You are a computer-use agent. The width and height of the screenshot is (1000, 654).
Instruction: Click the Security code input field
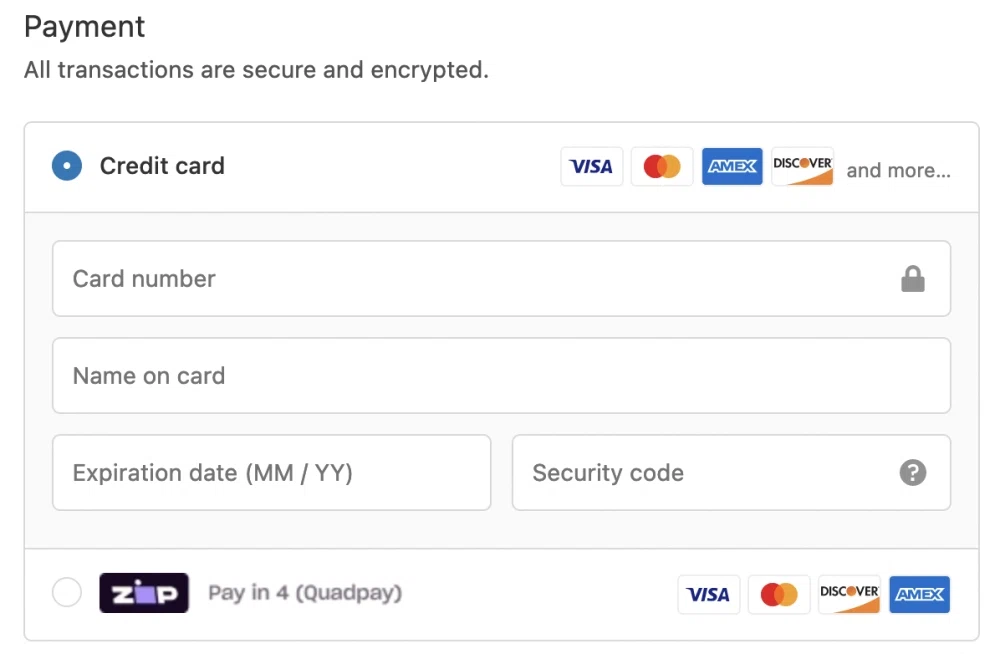coord(700,473)
